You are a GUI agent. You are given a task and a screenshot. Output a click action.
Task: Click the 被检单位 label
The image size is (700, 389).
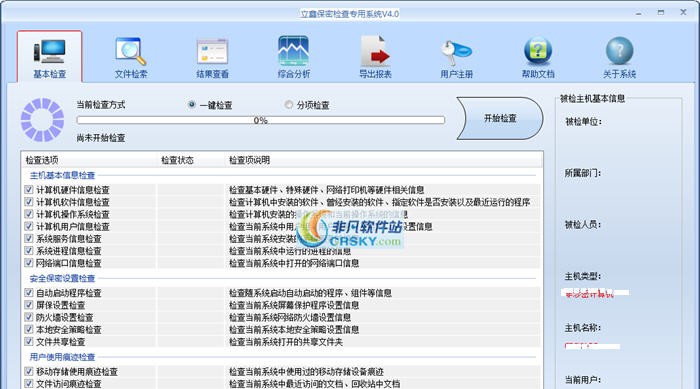(x=583, y=121)
